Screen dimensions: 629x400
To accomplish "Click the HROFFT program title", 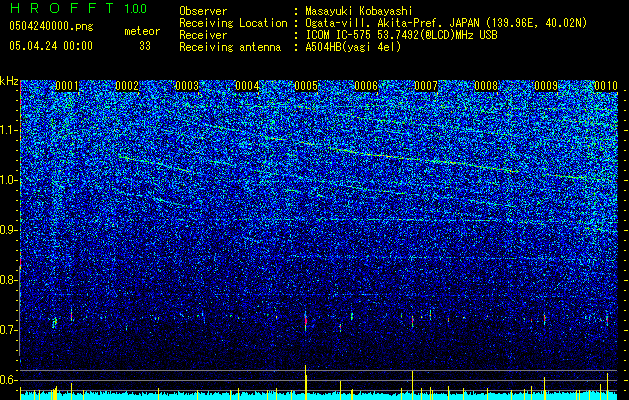I will (61, 8).
